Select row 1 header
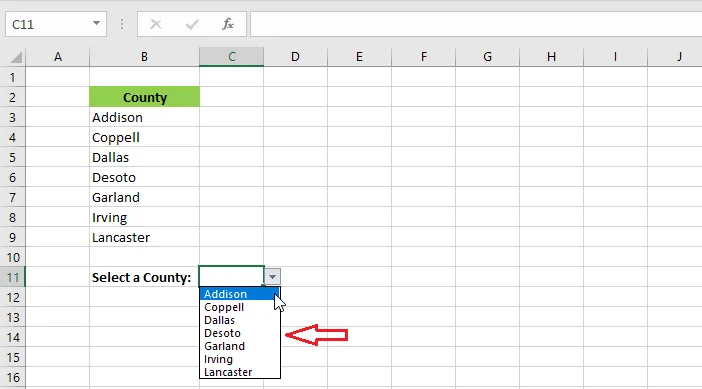This screenshot has height=389, width=702. tap(13, 77)
